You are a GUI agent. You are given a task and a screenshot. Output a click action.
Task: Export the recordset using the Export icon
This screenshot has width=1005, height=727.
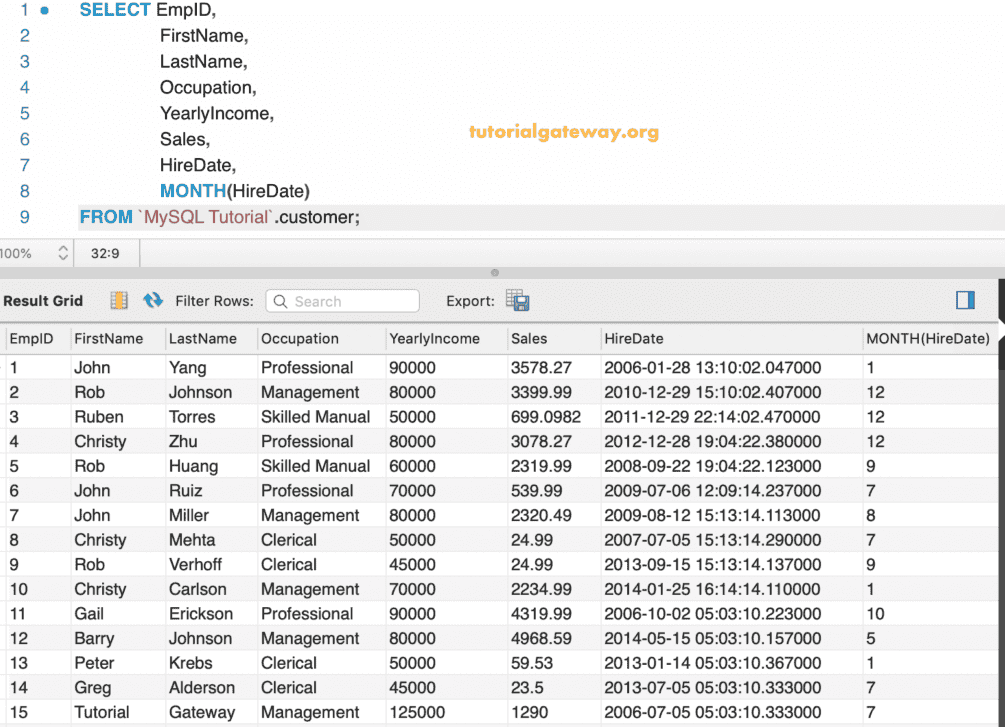517,301
